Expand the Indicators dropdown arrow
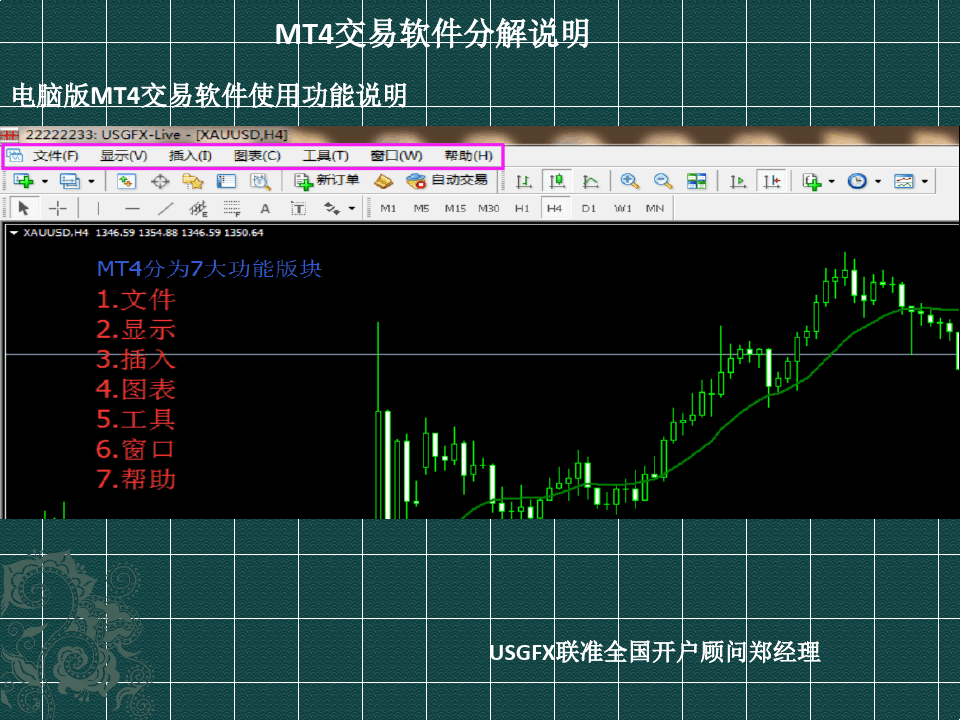Viewport: 960px width, 720px height. pyautogui.click(x=831, y=182)
